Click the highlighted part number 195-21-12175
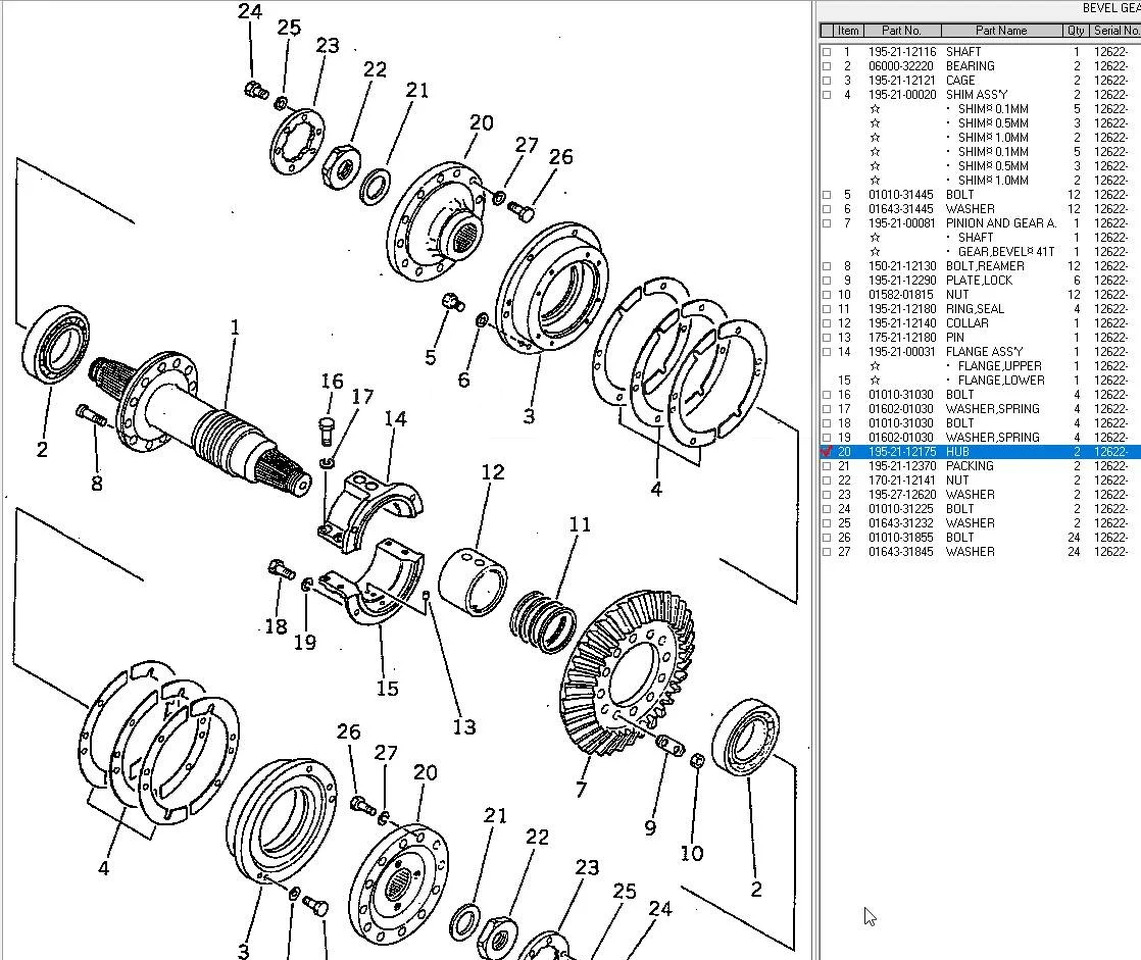 (902, 452)
